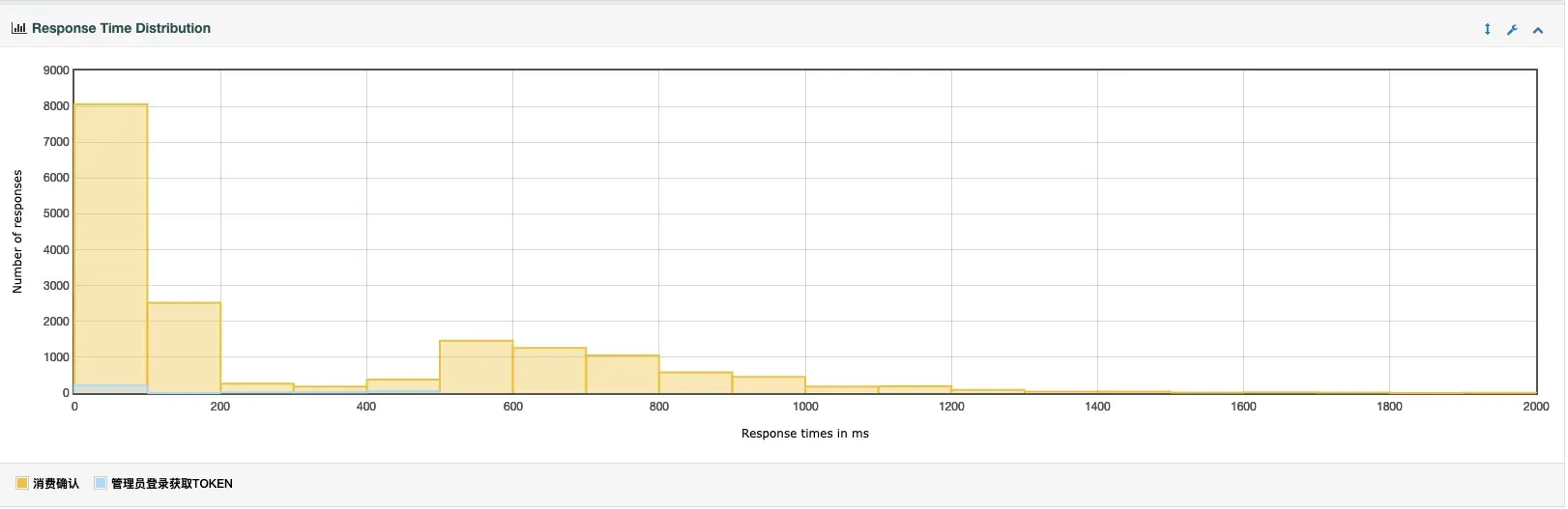The image size is (1568, 509).
Task: Select the bar for 700-800 ms responses
Action: (x=622, y=375)
